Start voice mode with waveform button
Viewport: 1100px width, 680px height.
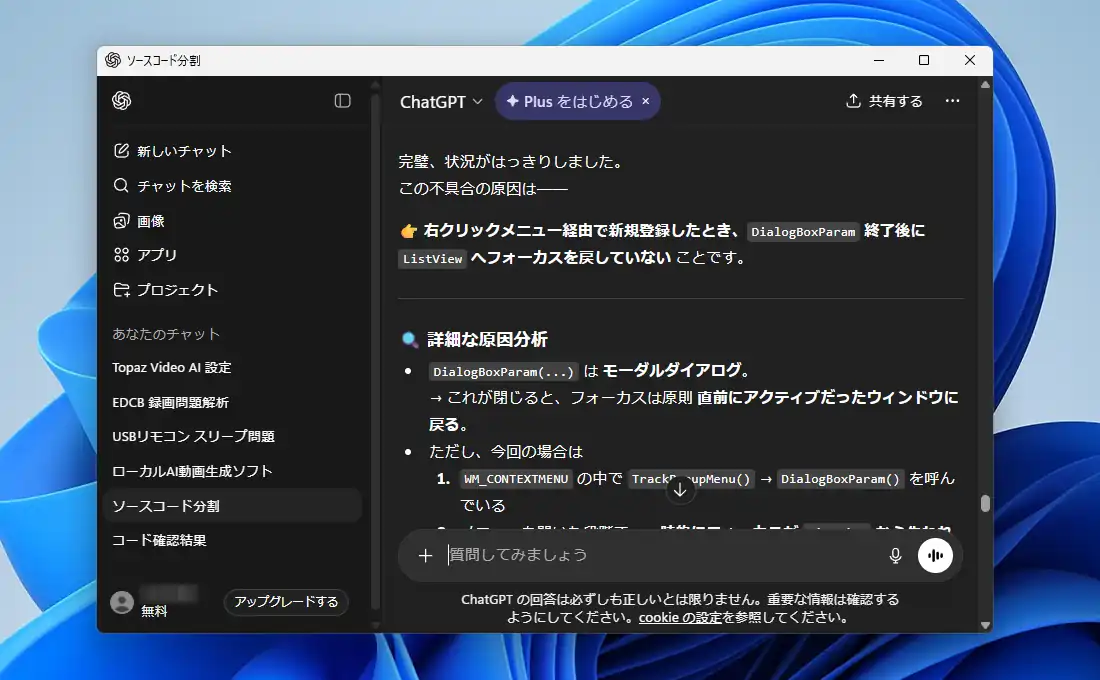(935, 556)
